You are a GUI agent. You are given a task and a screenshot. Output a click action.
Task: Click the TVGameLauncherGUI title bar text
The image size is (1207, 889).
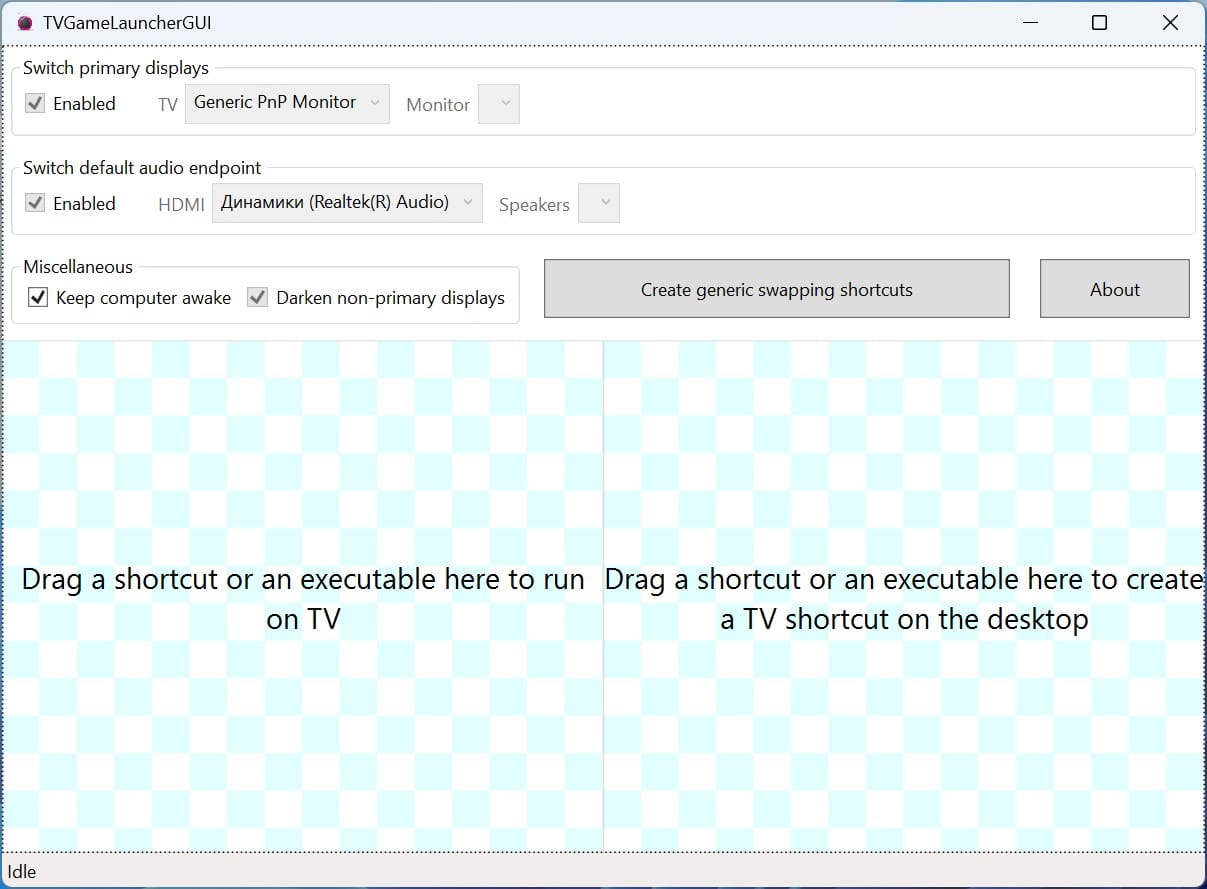point(127,23)
